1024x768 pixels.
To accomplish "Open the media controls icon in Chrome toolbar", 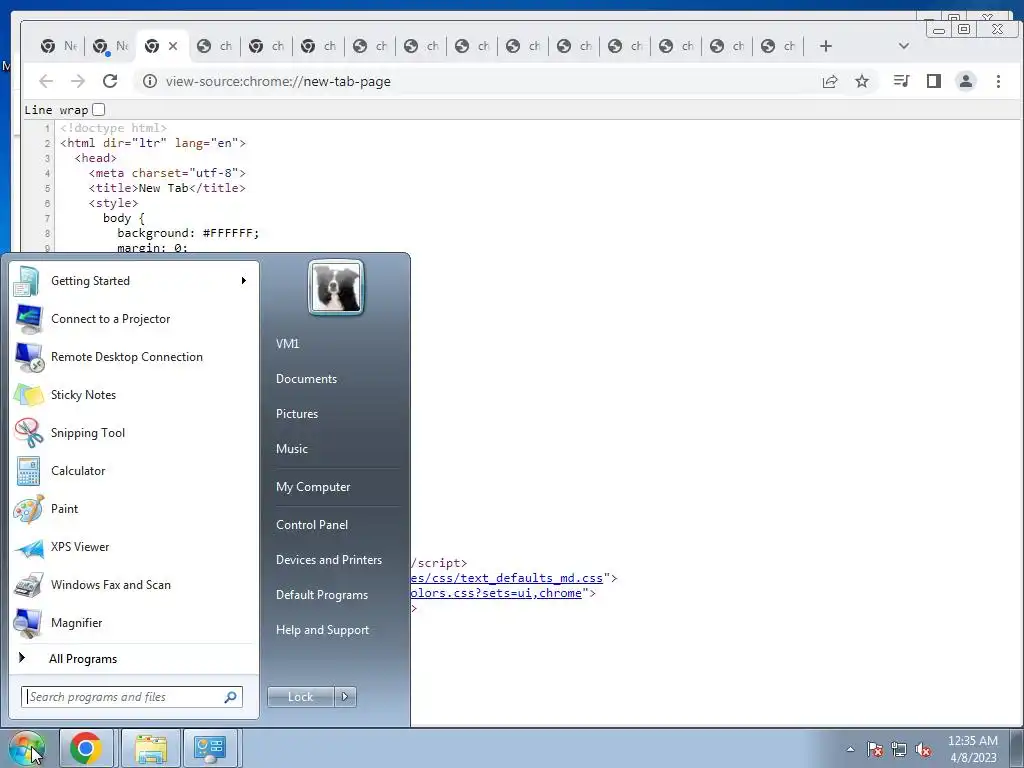I will 902,81.
